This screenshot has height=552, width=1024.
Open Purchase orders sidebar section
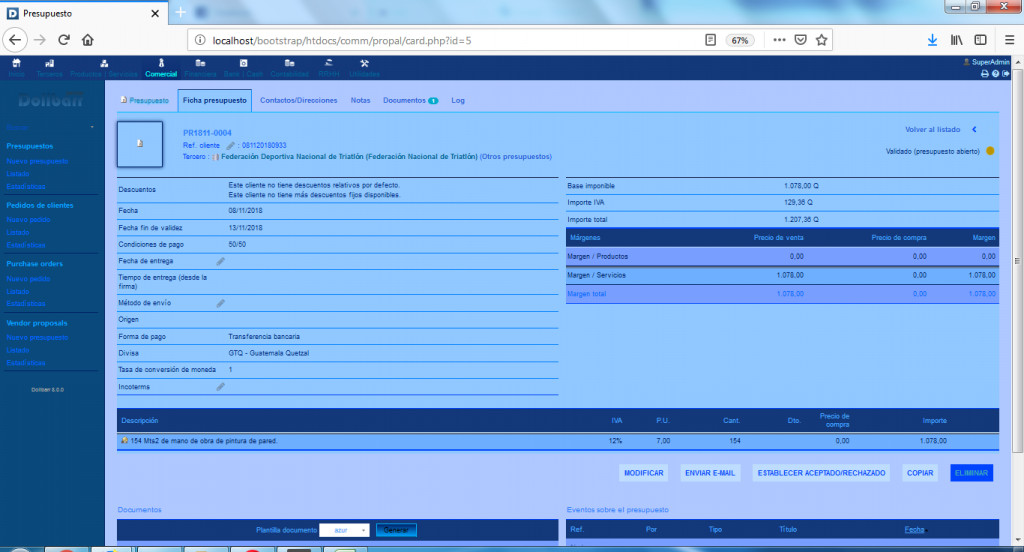point(35,264)
